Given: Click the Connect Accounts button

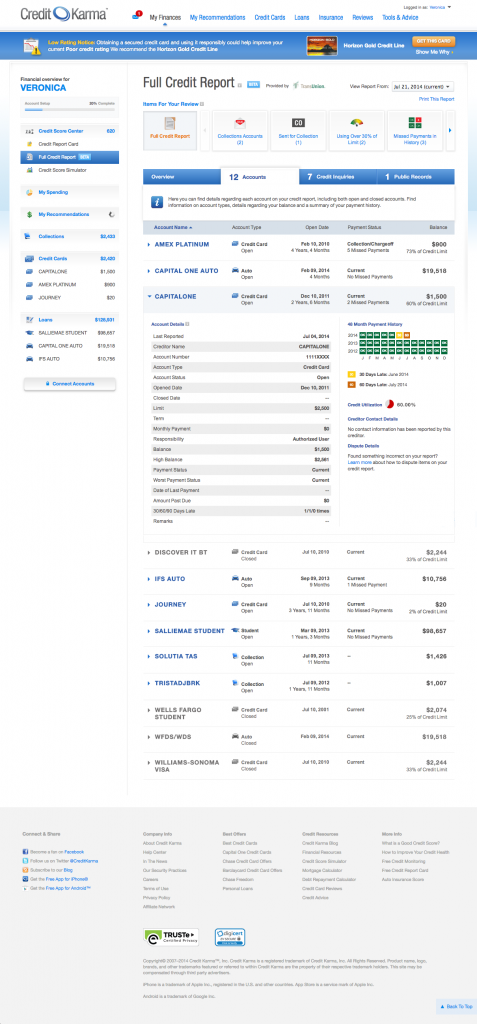Looking at the screenshot, I should click(70, 384).
